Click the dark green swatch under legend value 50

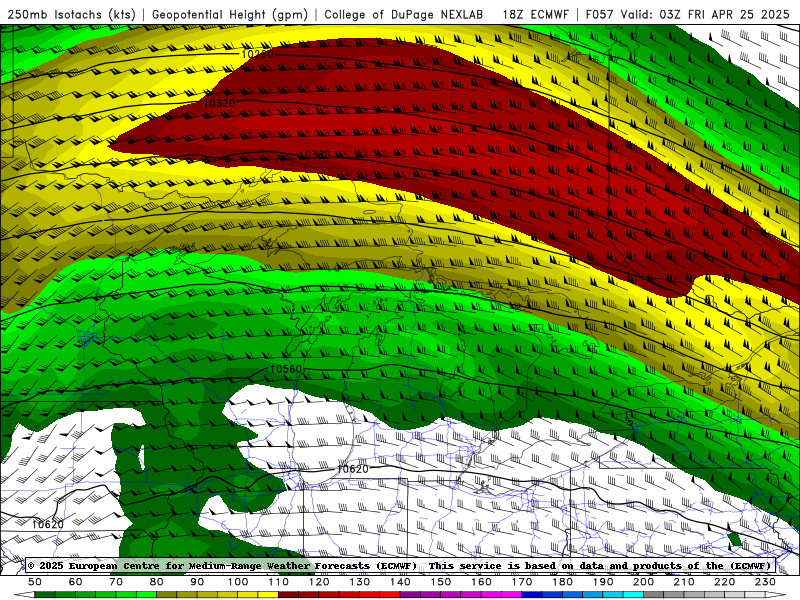[44, 595]
